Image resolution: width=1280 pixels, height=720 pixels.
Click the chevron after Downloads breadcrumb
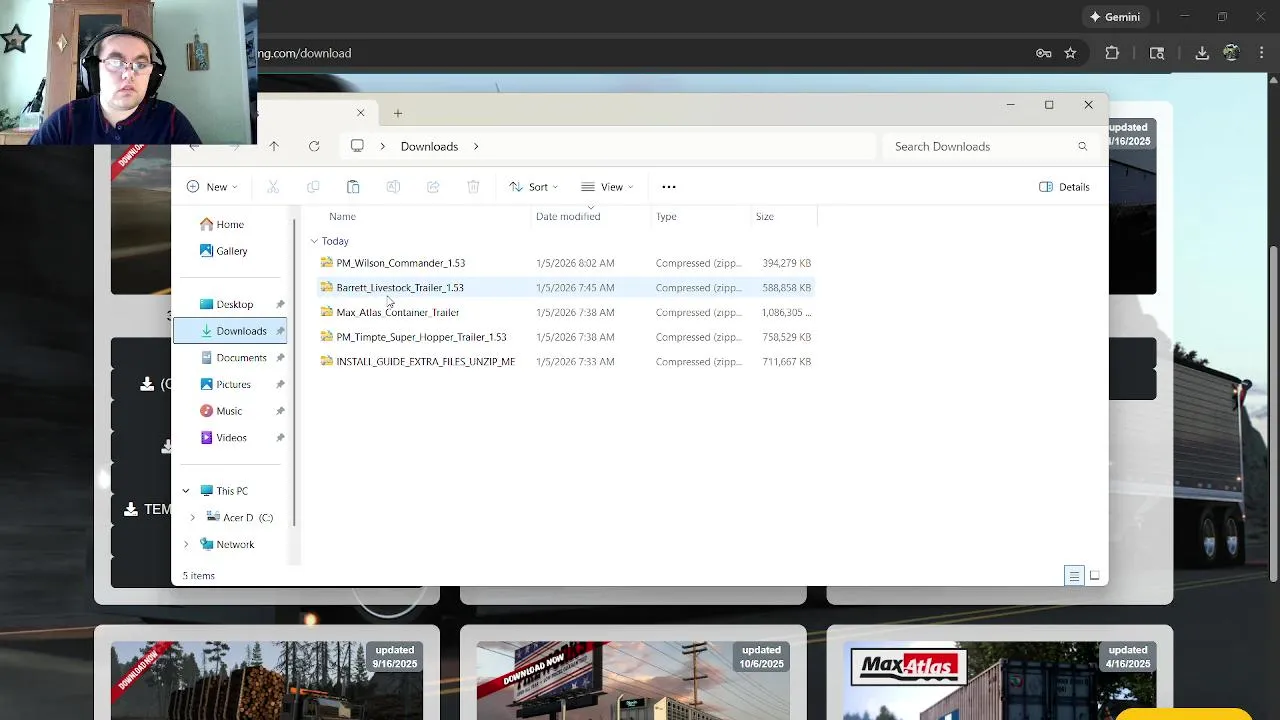point(476,146)
